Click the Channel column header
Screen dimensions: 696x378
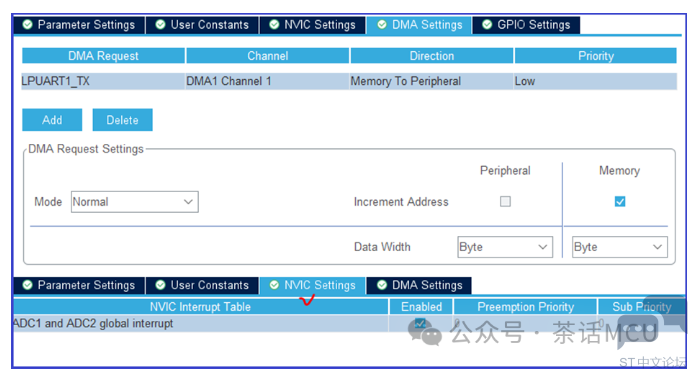click(x=268, y=56)
